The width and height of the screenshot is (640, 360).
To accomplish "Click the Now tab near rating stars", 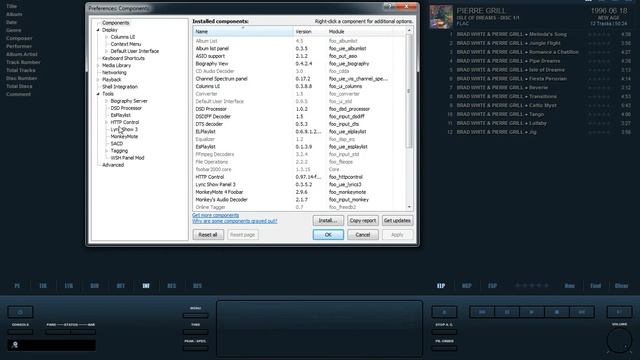I will coord(569,286).
